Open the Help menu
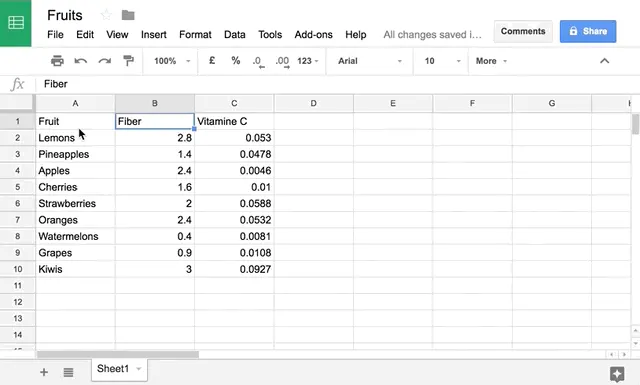Image resolution: width=640 pixels, height=385 pixels. point(356,35)
